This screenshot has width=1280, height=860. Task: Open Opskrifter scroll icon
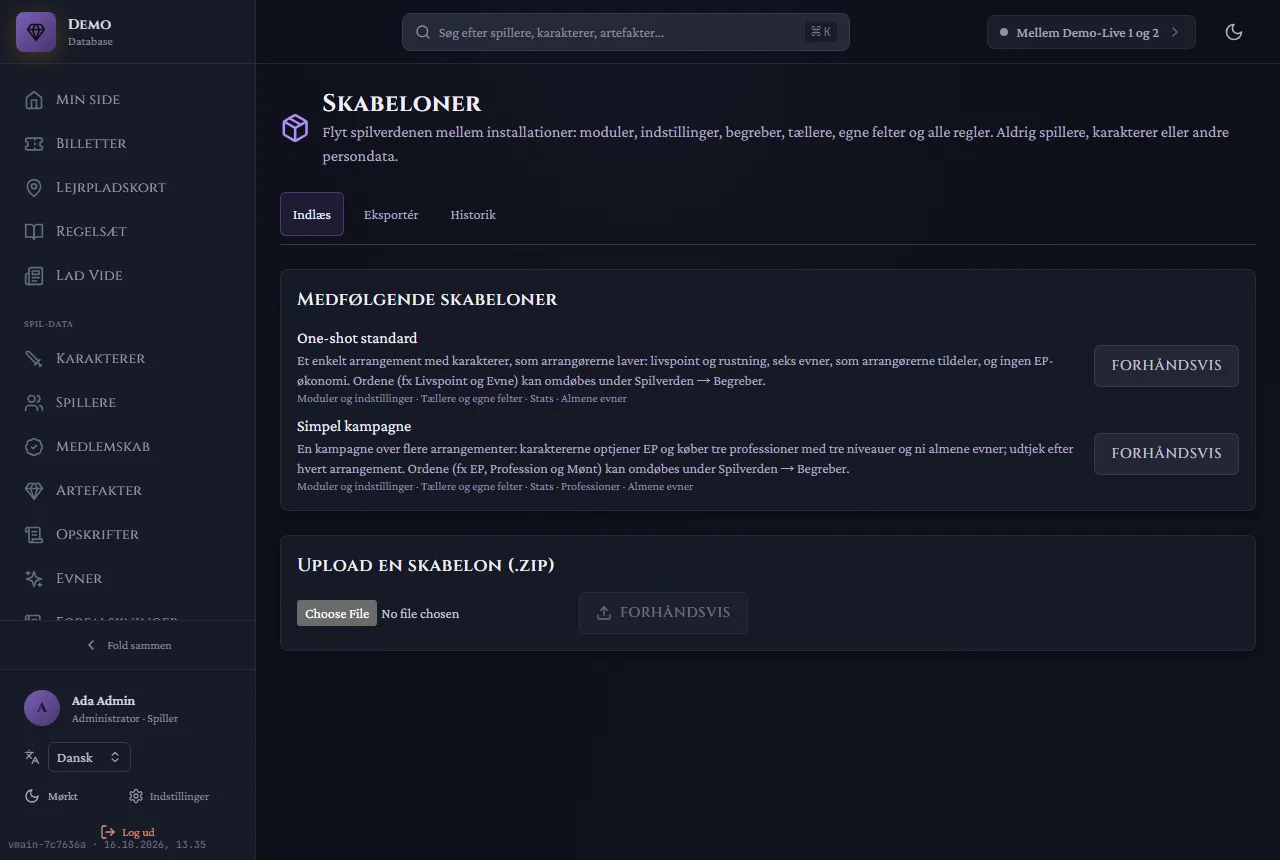click(34, 535)
